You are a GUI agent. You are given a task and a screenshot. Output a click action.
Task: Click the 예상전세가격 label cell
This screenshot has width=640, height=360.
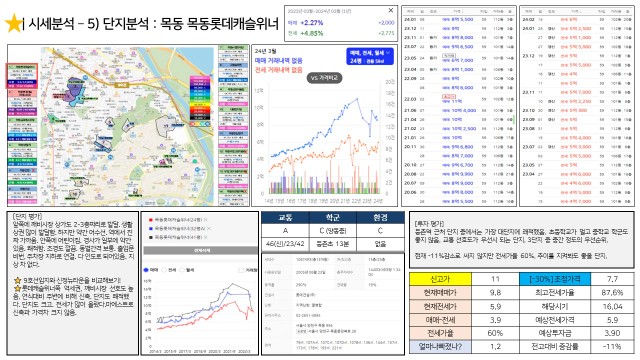[x=555, y=320]
